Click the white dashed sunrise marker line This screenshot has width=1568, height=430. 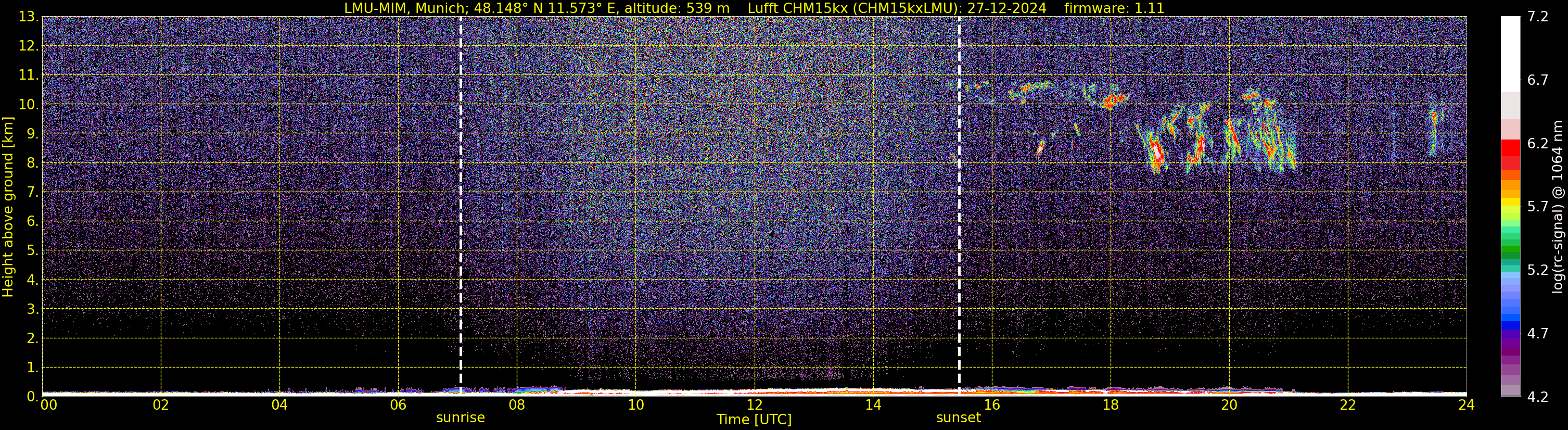point(461,207)
